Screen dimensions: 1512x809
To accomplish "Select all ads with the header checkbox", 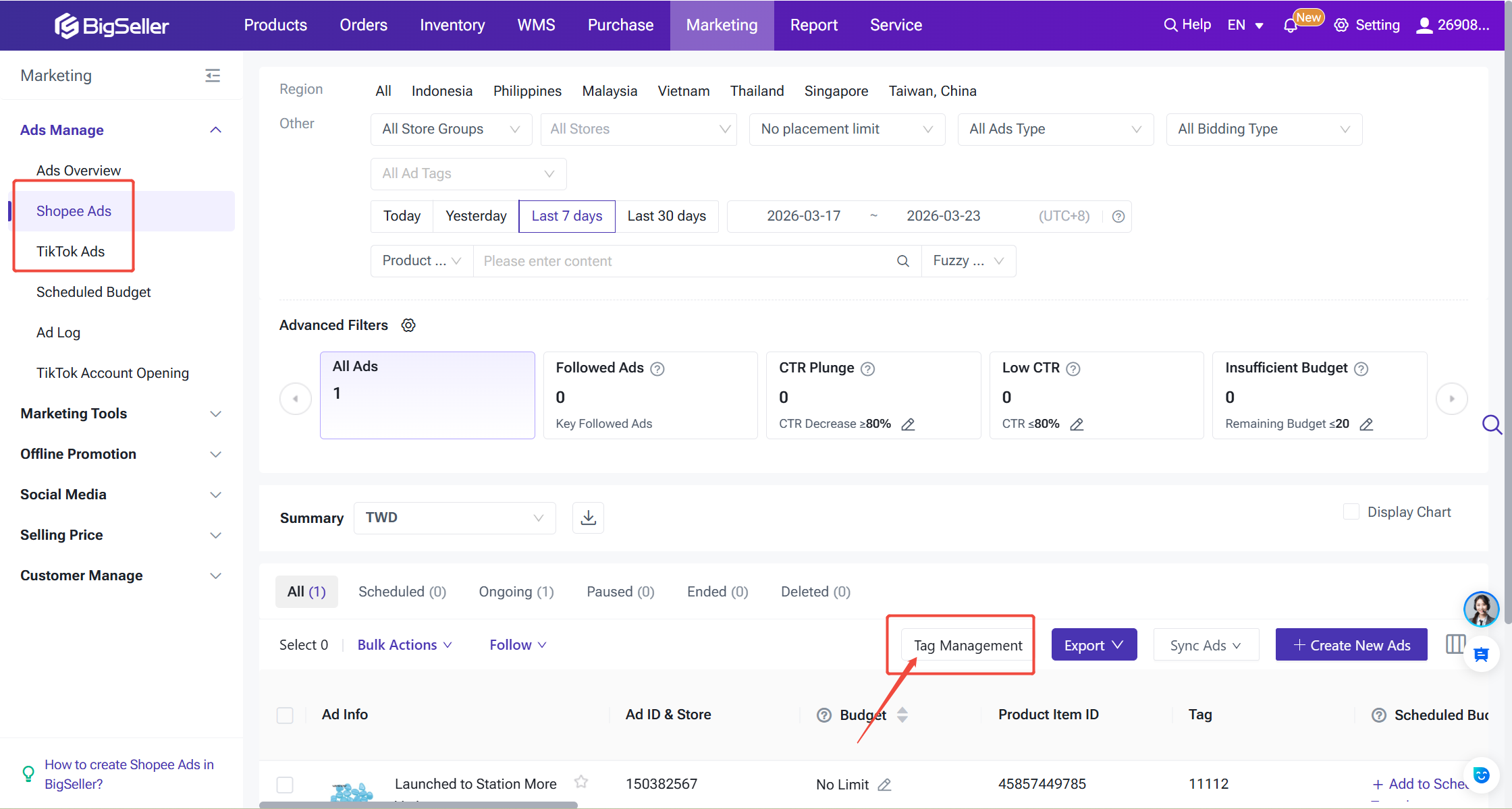I will pos(285,715).
